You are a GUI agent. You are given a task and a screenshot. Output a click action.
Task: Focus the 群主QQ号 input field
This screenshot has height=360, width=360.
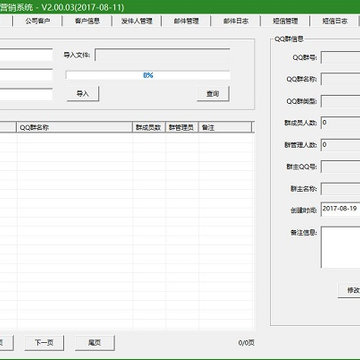(x=340, y=167)
